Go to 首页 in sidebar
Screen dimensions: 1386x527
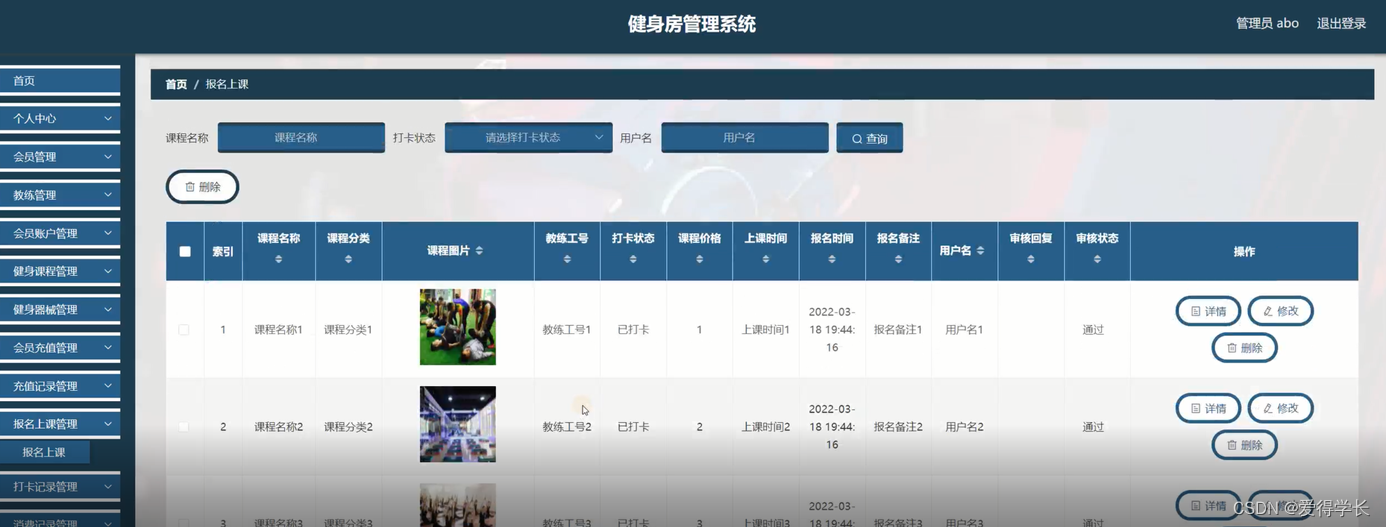tap(60, 81)
